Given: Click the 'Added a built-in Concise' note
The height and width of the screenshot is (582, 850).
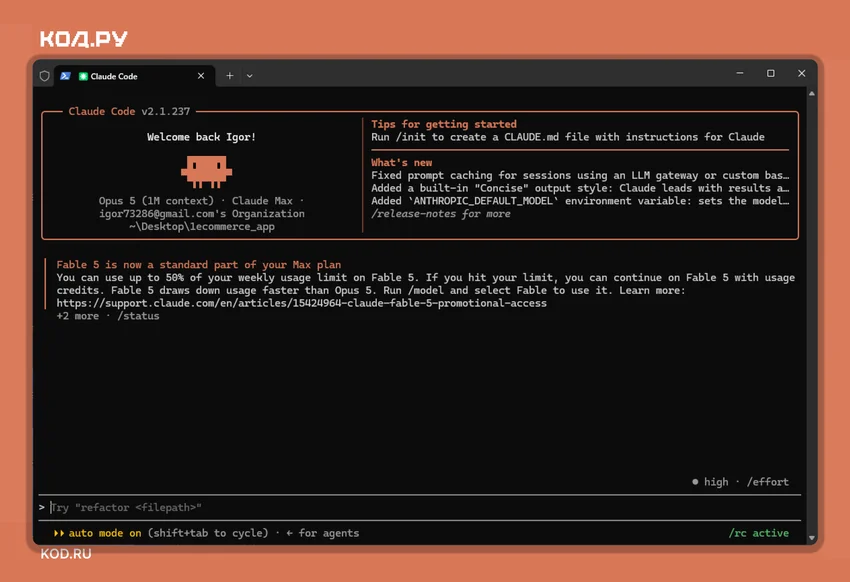Looking at the screenshot, I should (580, 188).
